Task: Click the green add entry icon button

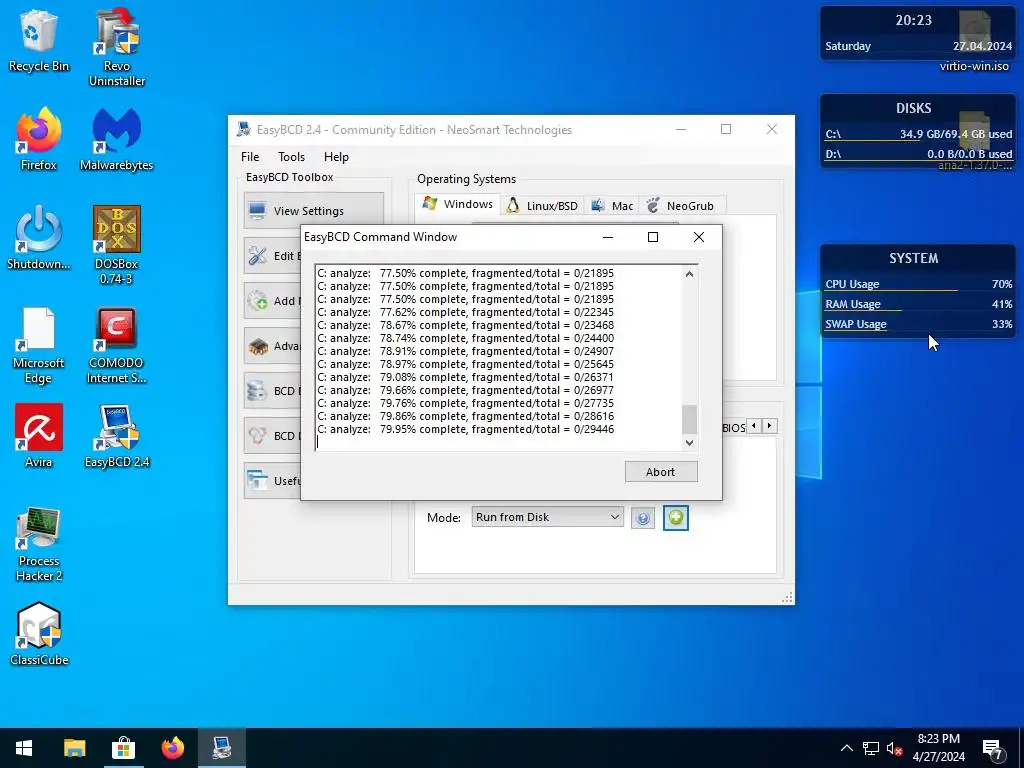Action: pyautogui.click(x=676, y=518)
